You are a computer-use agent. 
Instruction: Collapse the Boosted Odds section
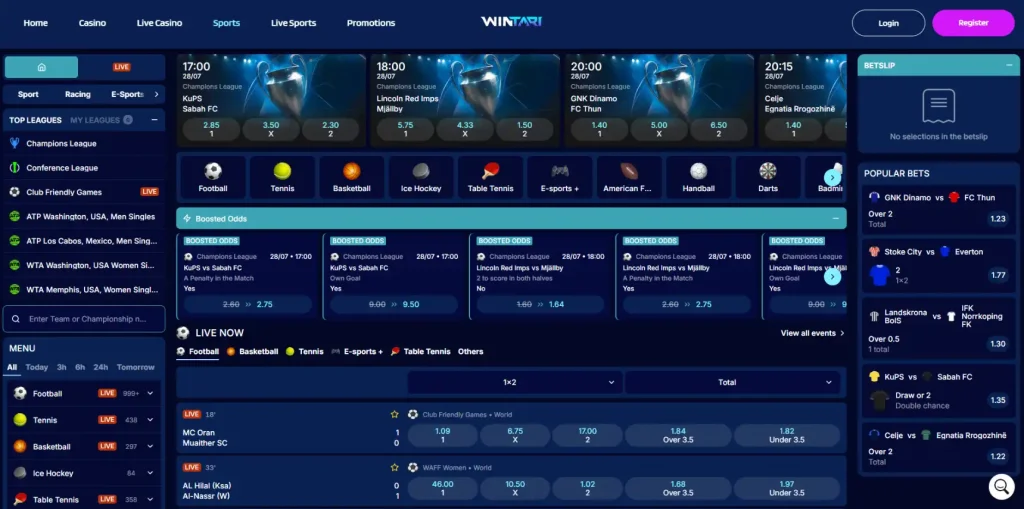(x=835, y=219)
